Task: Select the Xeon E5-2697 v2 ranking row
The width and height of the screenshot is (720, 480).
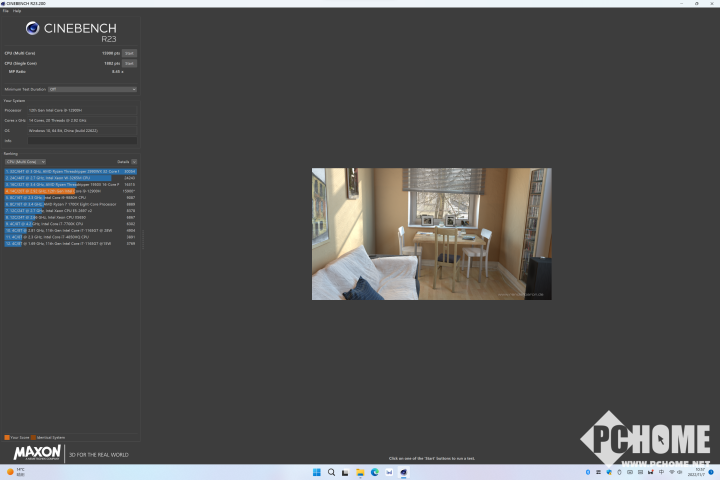Action: pos(71,211)
